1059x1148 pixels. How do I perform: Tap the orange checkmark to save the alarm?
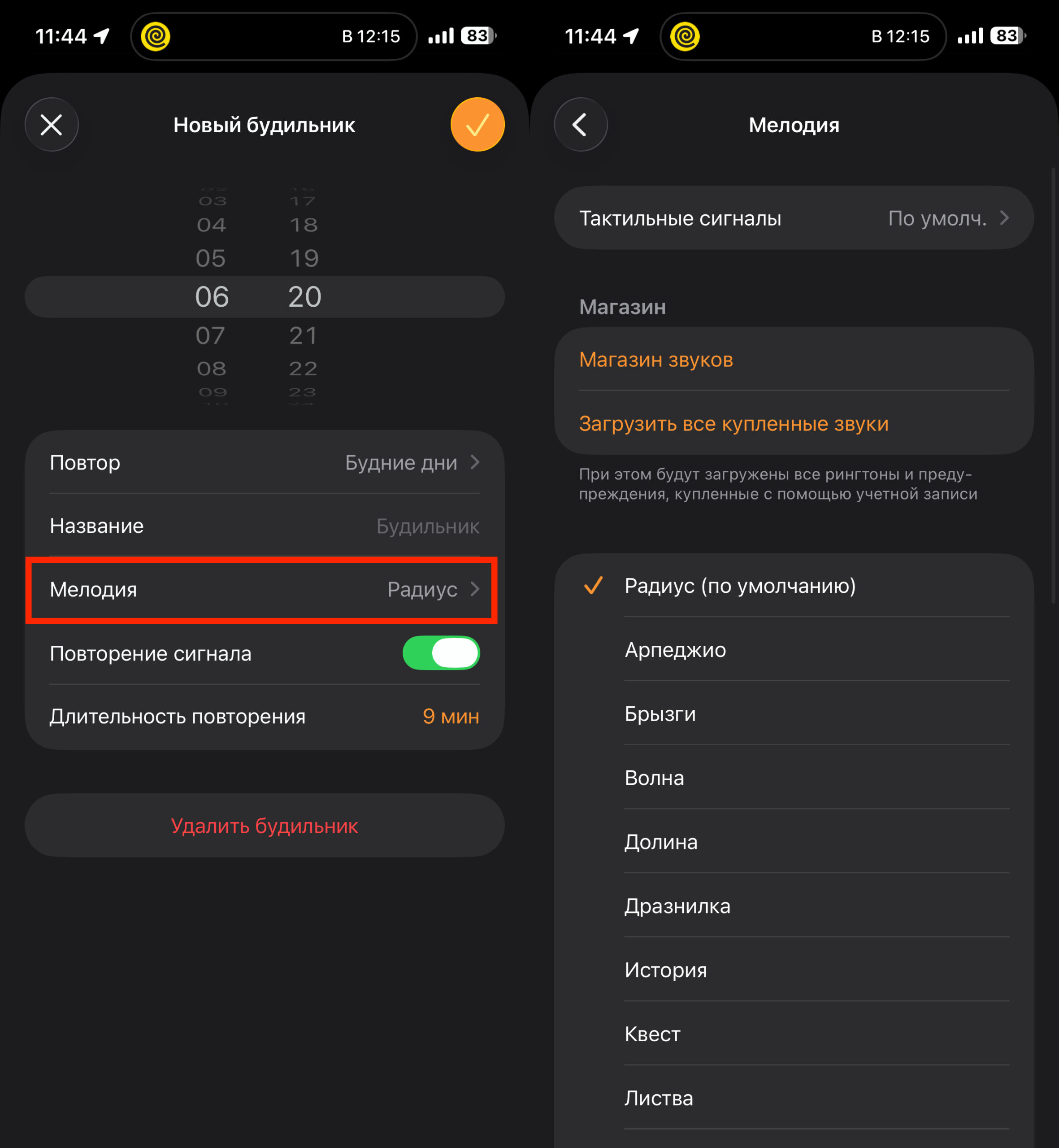pyautogui.click(x=477, y=124)
